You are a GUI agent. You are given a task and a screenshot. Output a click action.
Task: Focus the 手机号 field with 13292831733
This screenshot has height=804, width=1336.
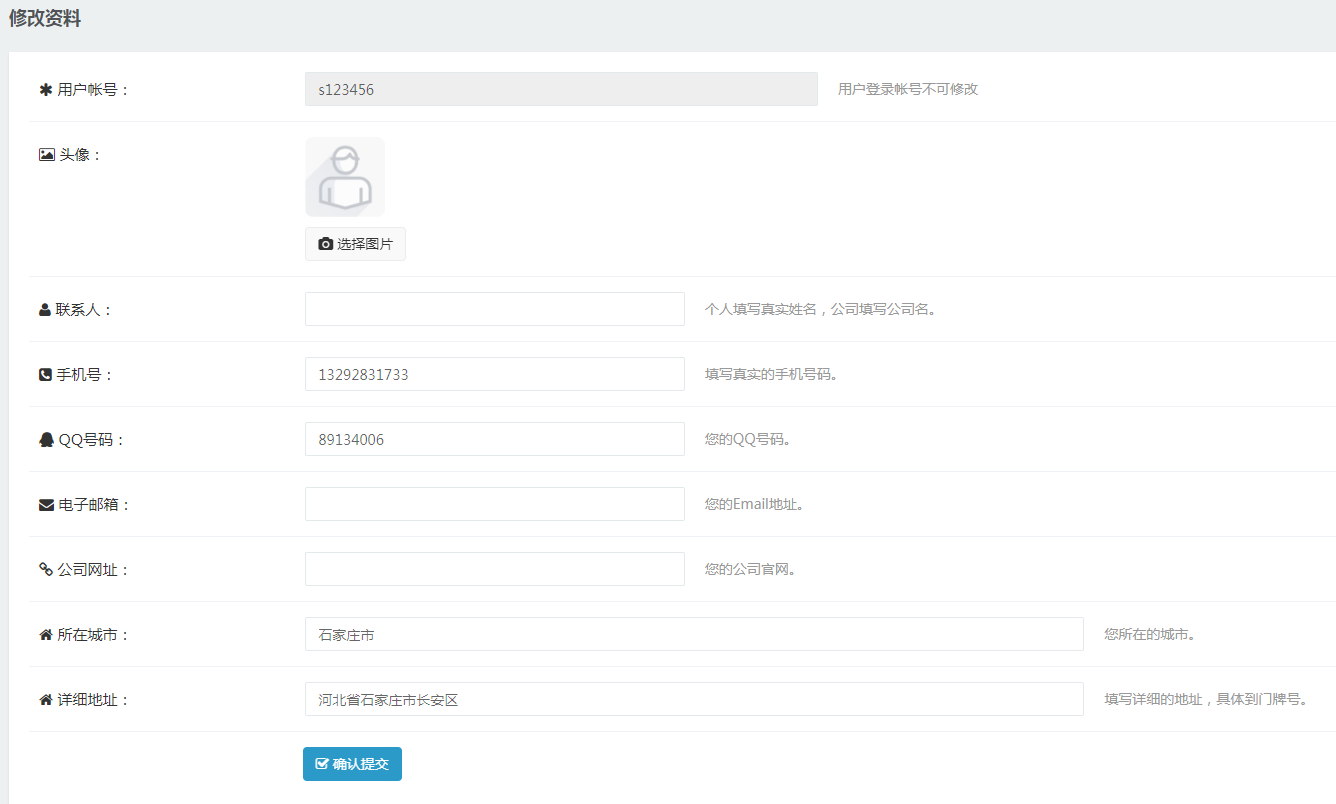point(495,374)
